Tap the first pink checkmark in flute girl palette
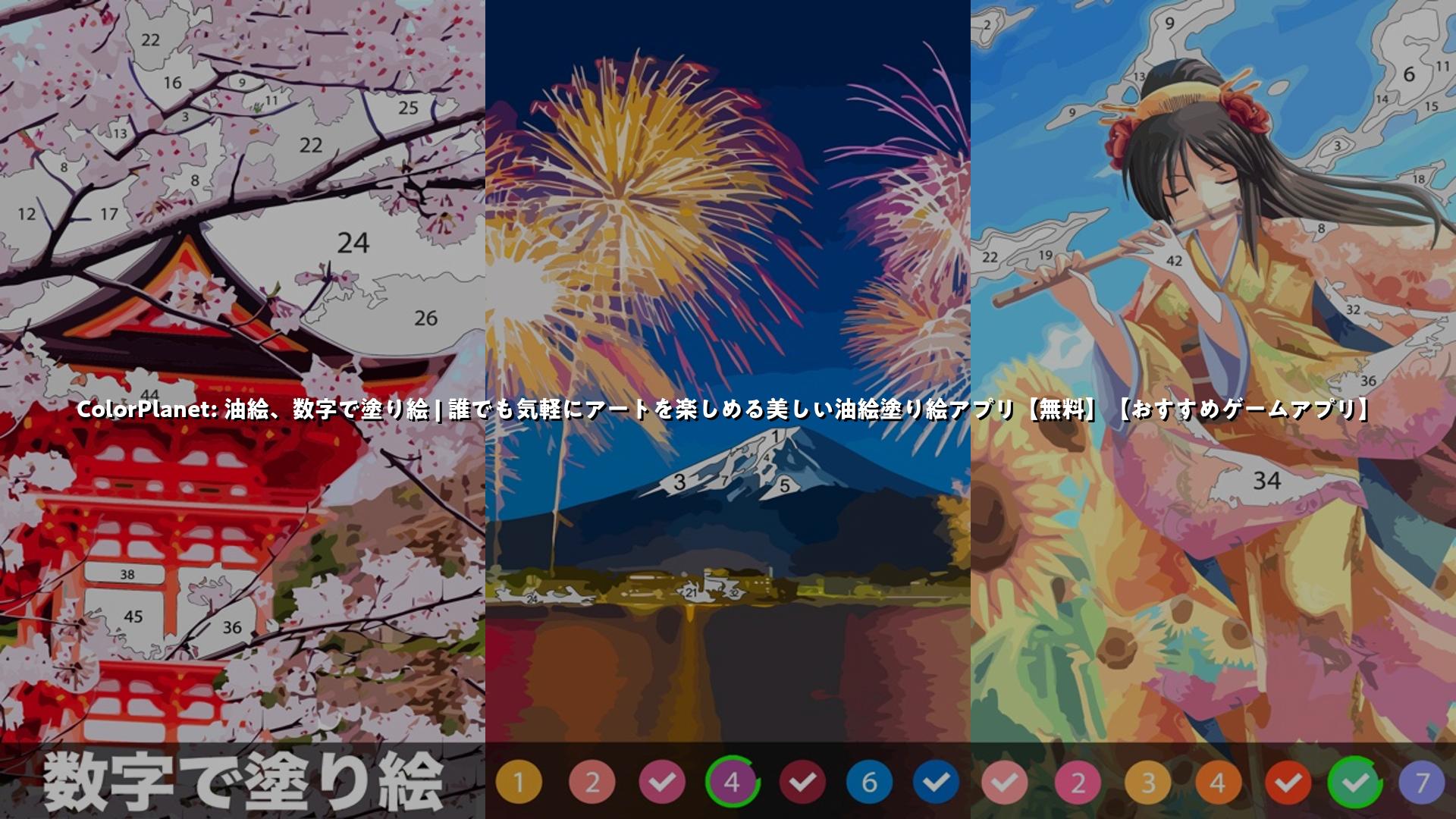Screen dimensions: 1456x819 point(1005,782)
